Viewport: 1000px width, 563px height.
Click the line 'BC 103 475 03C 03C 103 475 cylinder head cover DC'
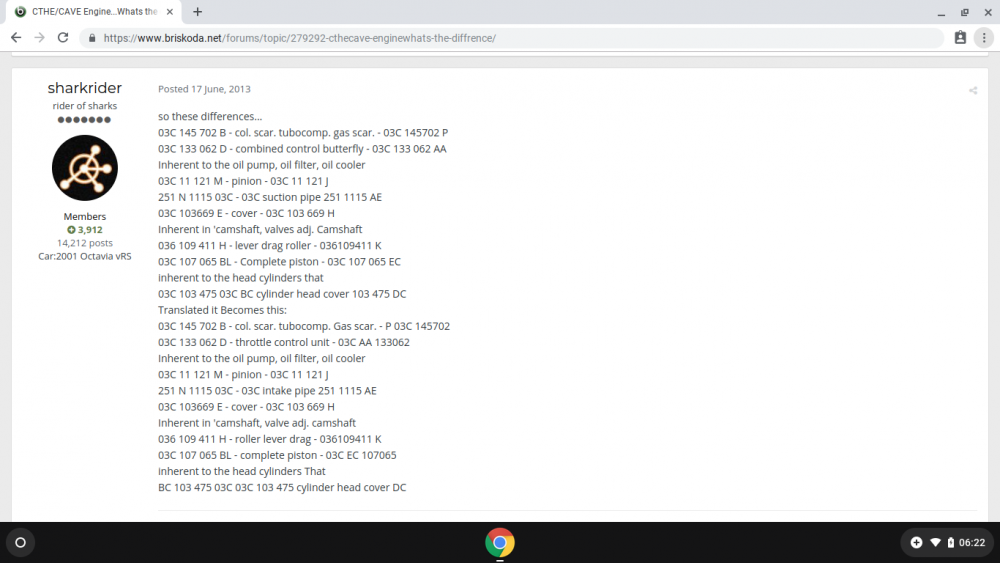pos(282,488)
